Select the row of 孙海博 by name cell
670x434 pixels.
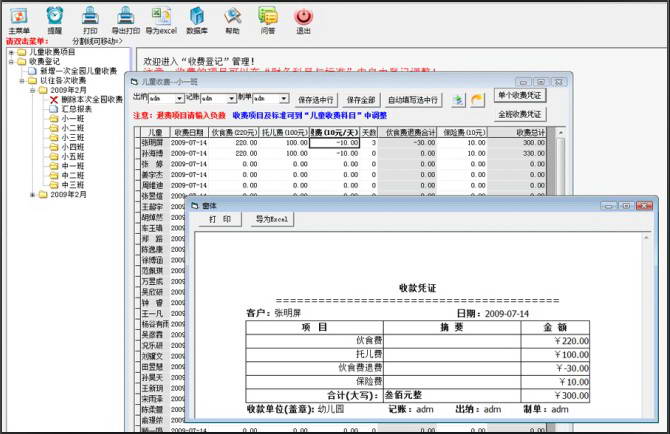coord(155,153)
